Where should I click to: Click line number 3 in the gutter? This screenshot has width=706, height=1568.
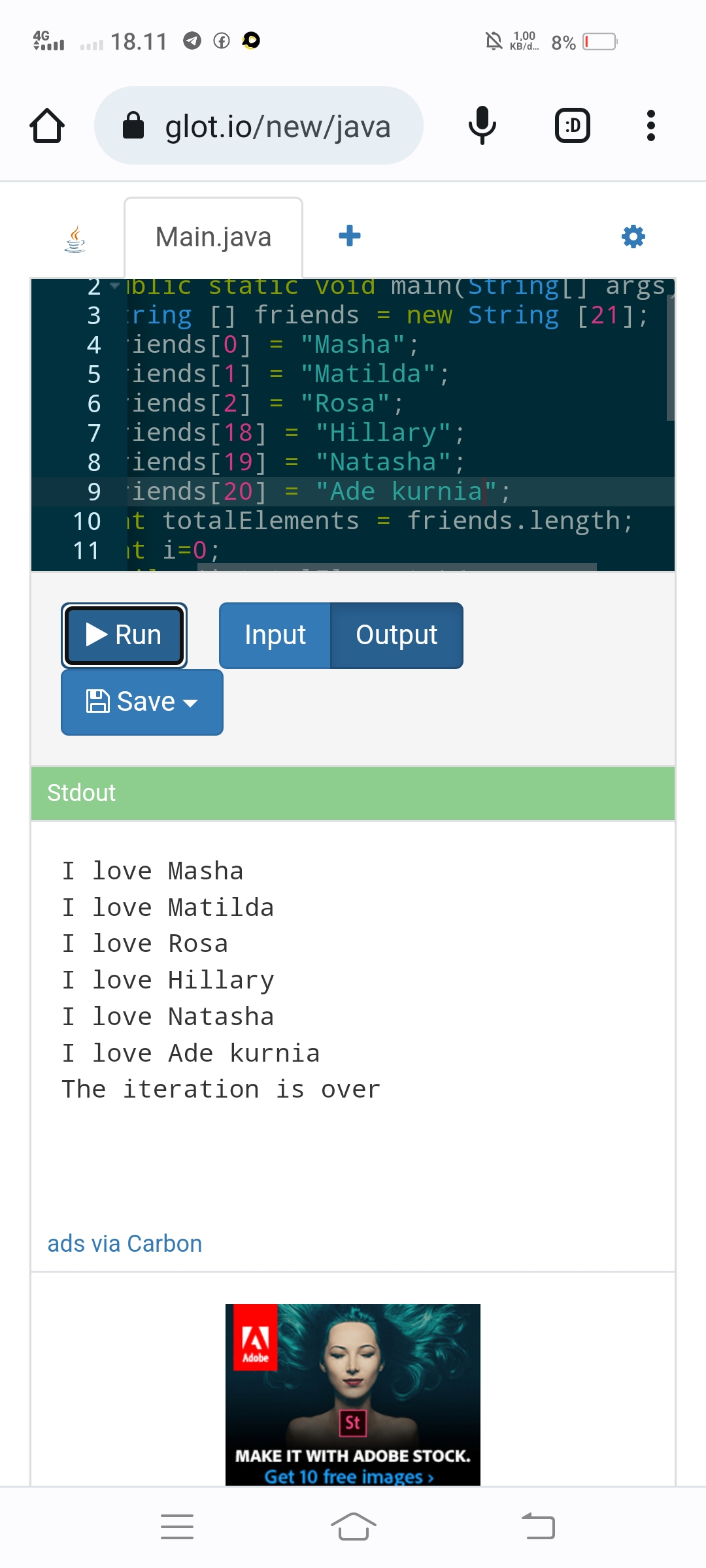94,316
